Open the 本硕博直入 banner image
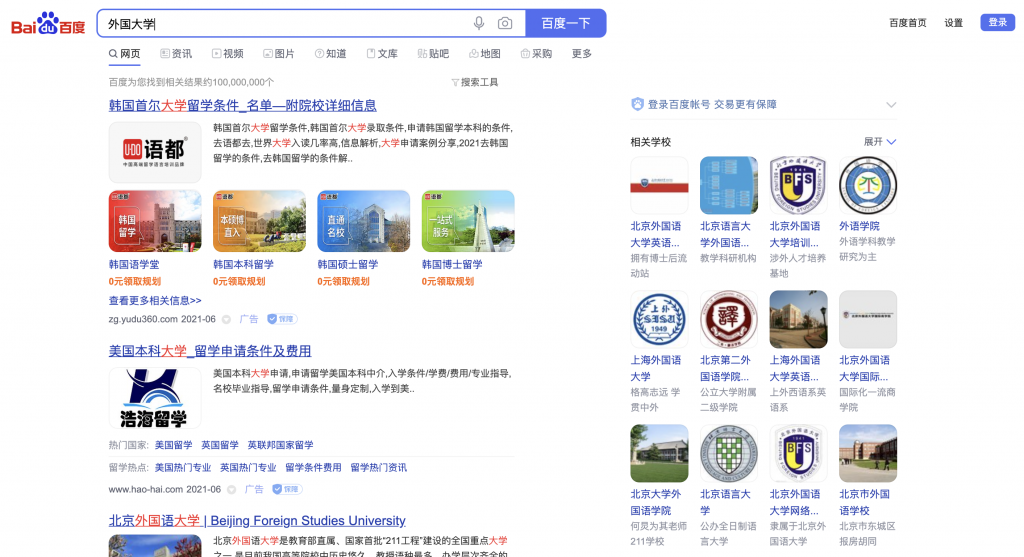The height and width of the screenshot is (557, 1024). click(x=259, y=221)
